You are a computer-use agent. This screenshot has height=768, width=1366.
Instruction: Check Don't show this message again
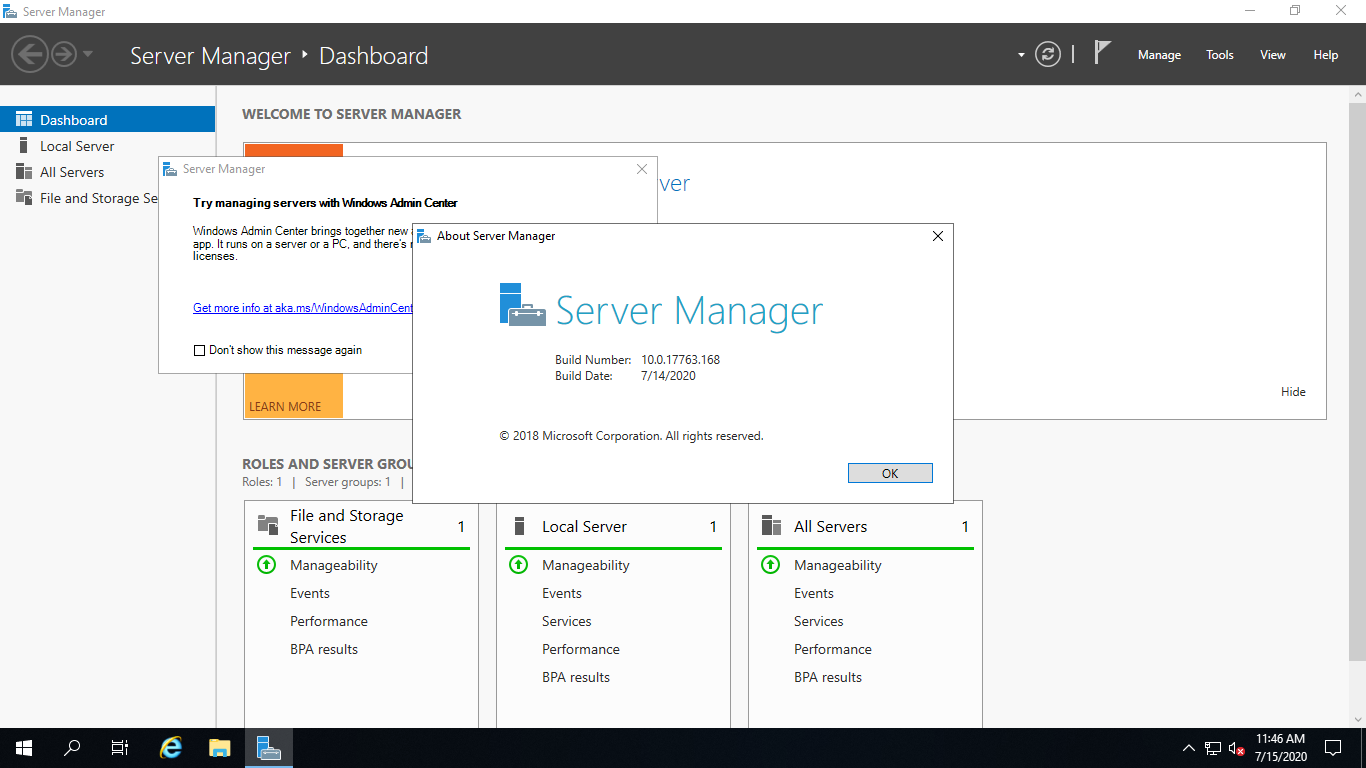click(199, 350)
